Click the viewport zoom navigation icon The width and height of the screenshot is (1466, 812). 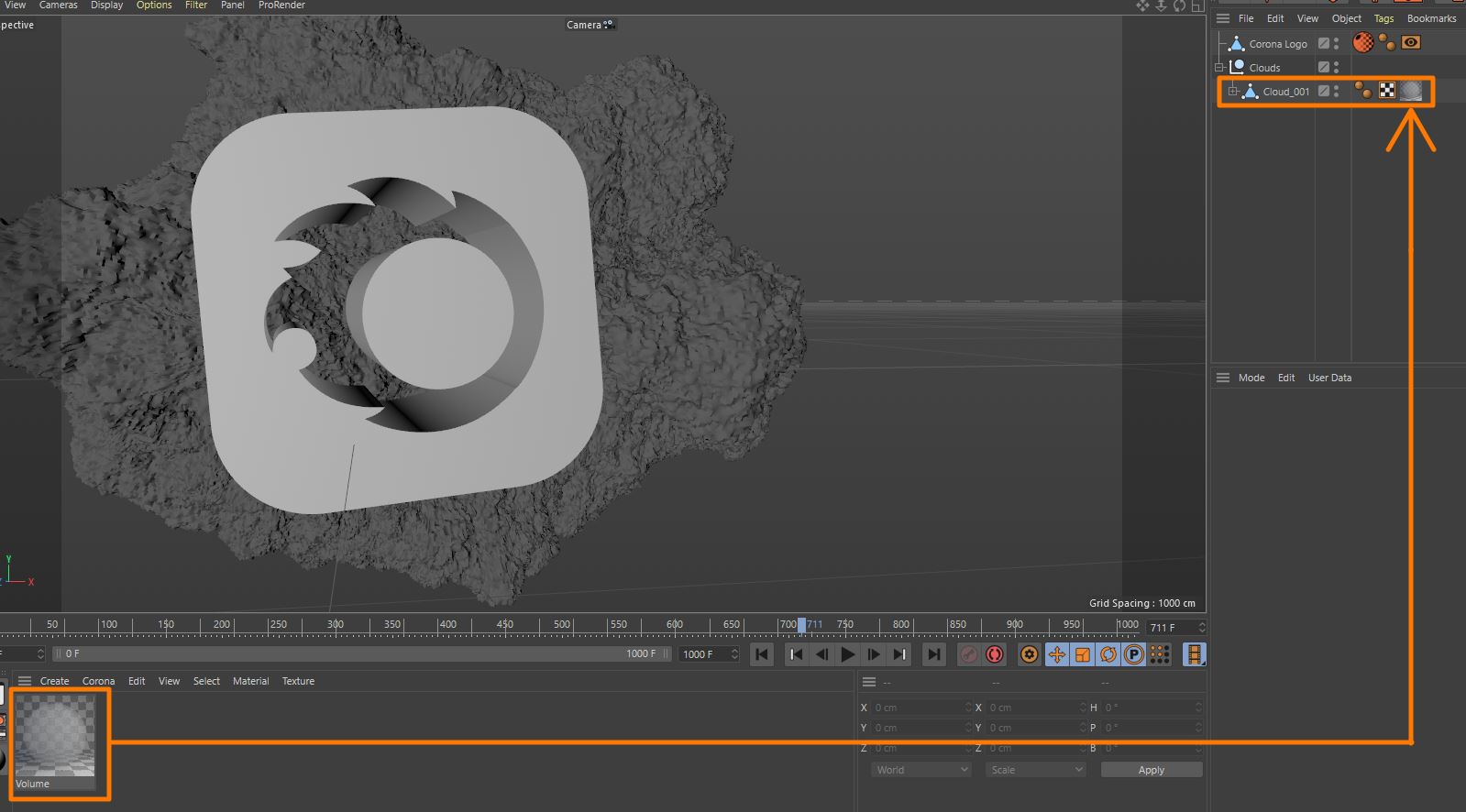coord(1161,5)
